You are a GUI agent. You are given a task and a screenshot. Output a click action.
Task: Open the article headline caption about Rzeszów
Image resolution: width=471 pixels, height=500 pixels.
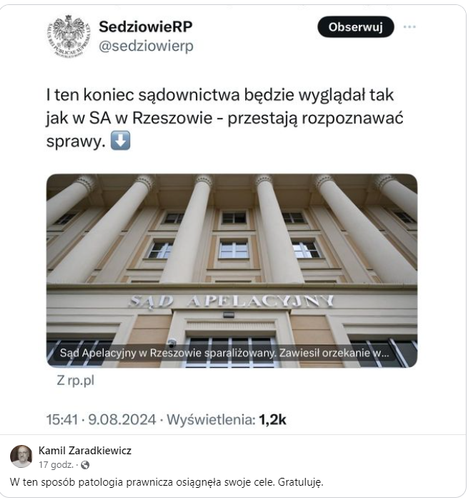coord(224,353)
